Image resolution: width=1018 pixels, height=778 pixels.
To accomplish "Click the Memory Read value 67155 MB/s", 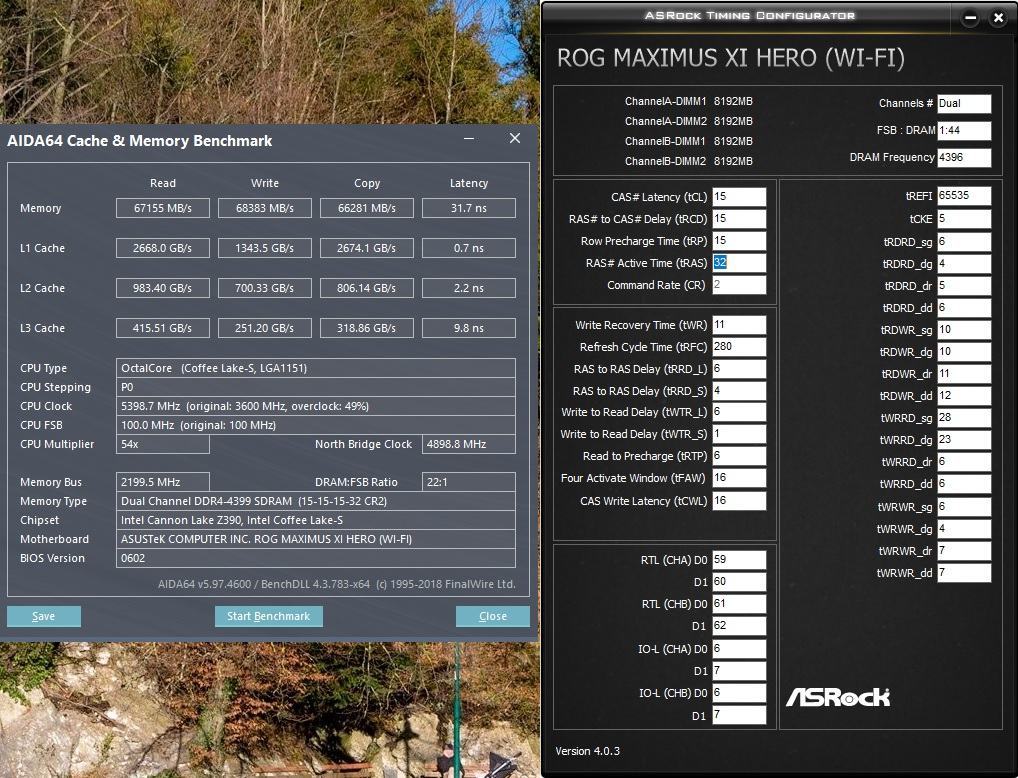I will [x=163, y=208].
